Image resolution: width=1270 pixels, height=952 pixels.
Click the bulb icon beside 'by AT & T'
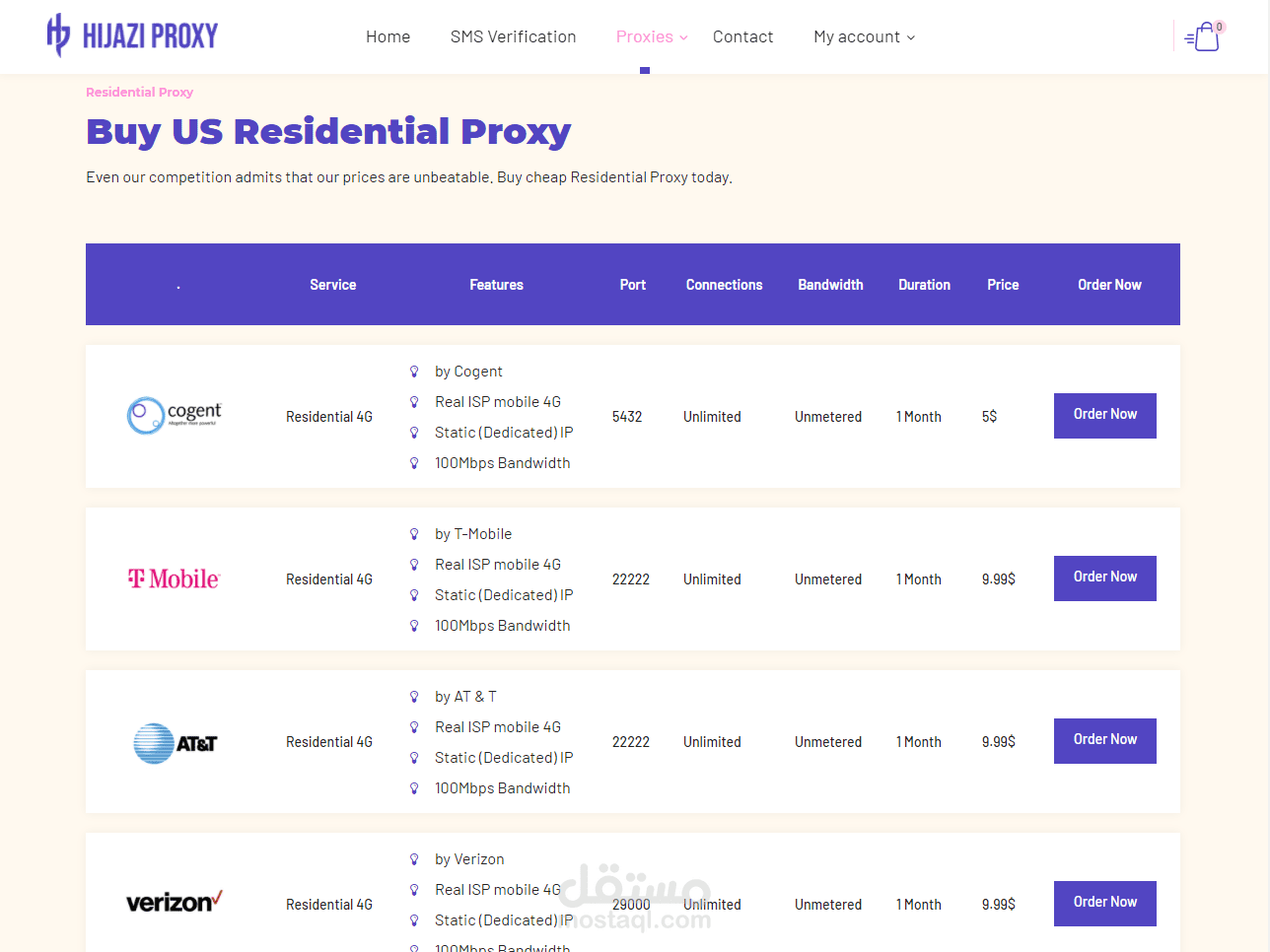tap(414, 697)
